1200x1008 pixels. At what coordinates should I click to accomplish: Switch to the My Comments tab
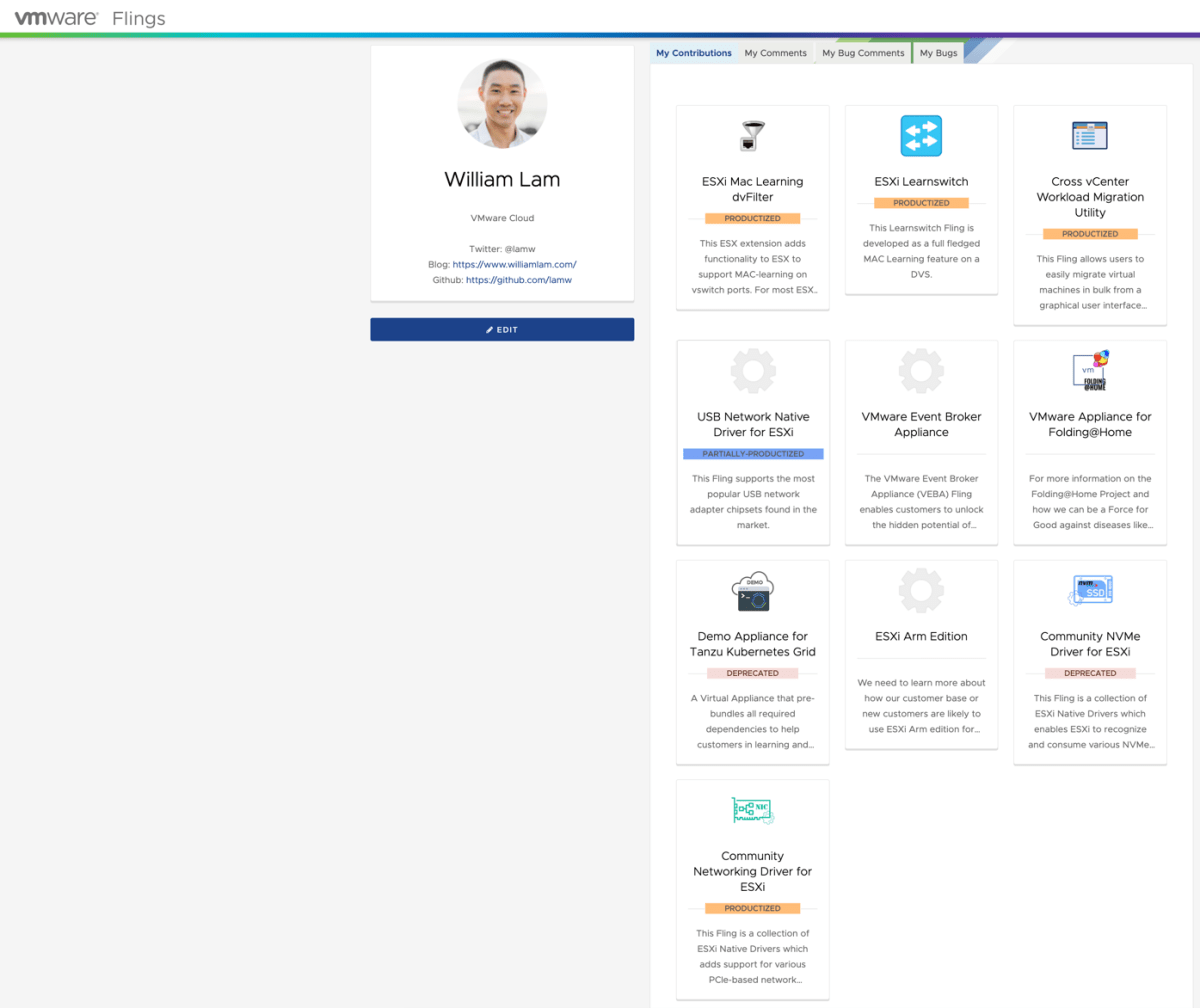tap(776, 53)
